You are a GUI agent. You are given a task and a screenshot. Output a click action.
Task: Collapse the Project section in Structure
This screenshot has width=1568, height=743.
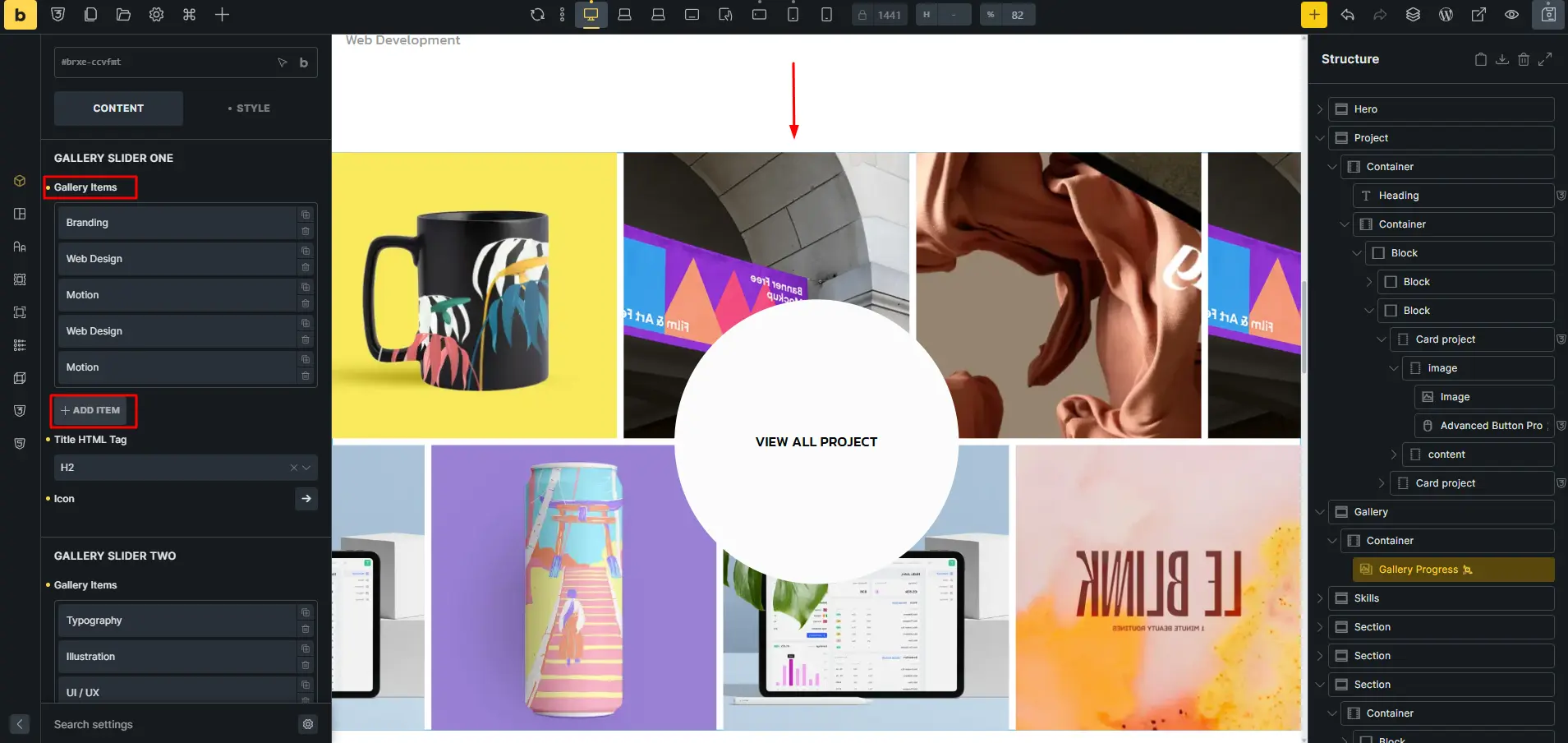click(x=1319, y=138)
